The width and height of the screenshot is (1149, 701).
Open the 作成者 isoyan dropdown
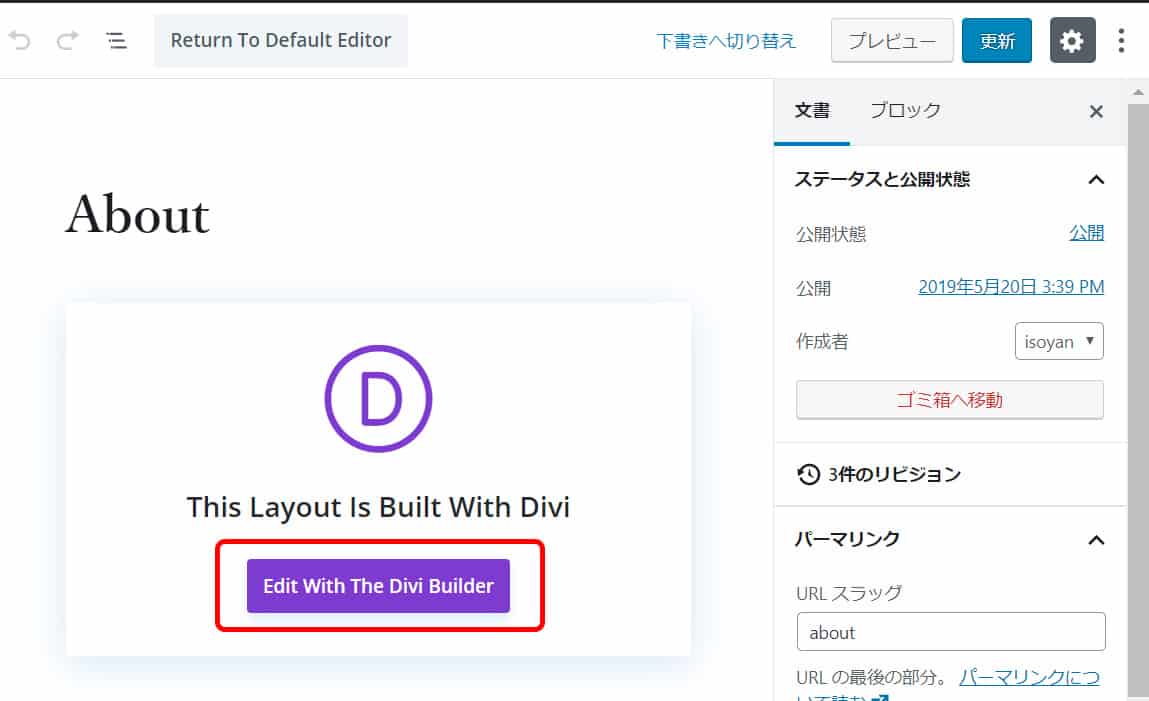tap(1058, 342)
